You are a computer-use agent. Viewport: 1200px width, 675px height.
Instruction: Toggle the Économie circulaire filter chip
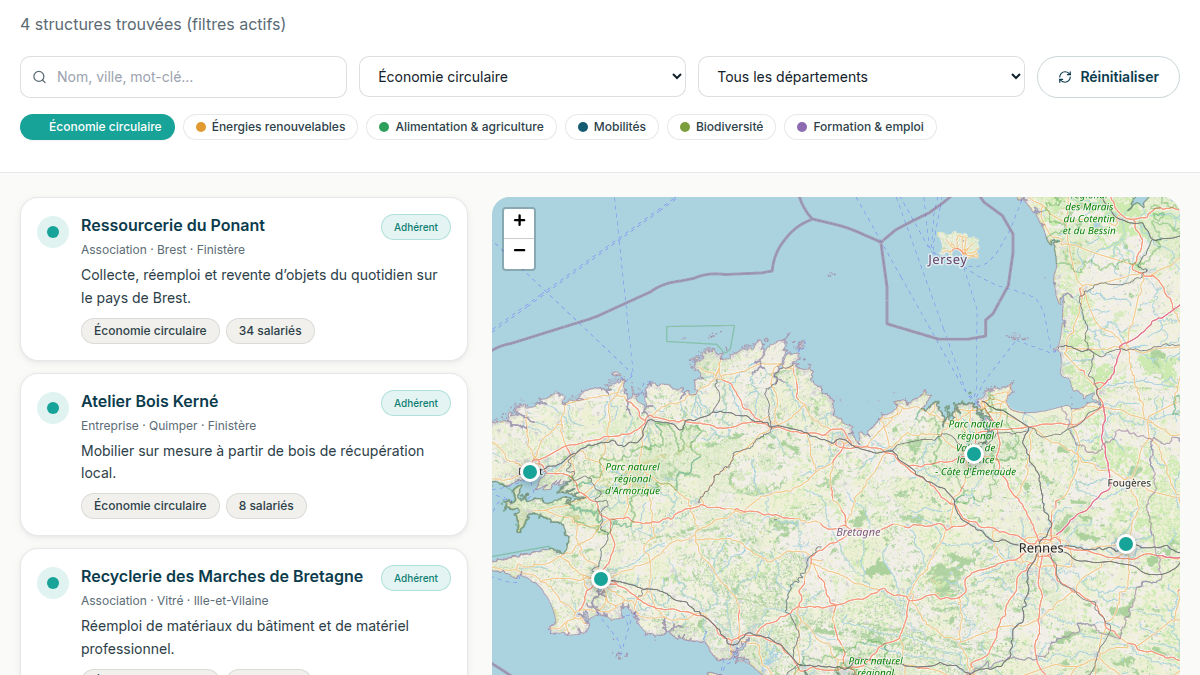(98, 127)
